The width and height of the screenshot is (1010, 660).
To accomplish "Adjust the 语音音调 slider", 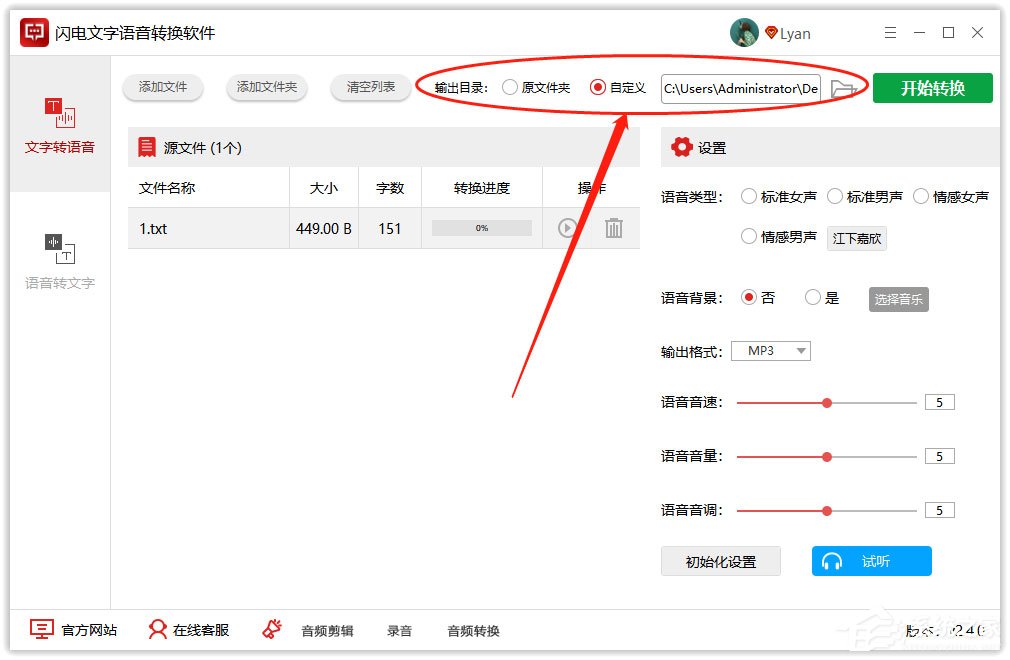I will click(826, 510).
